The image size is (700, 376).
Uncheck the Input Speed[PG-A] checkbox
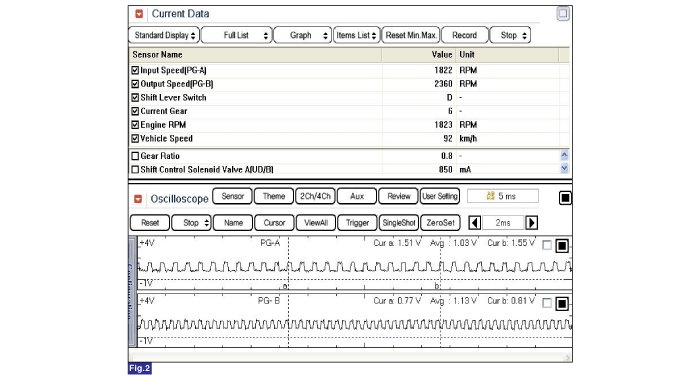pyautogui.click(x=135, y=70)
